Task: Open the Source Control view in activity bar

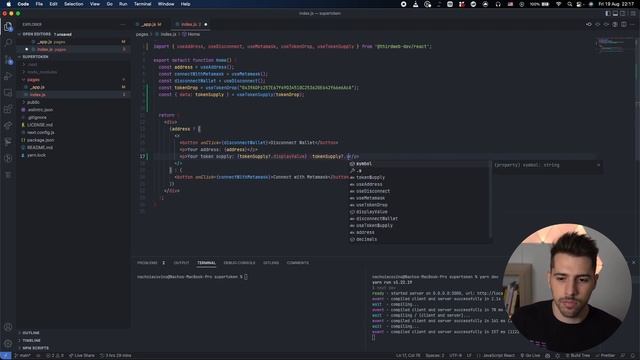Action: [8, 60]
